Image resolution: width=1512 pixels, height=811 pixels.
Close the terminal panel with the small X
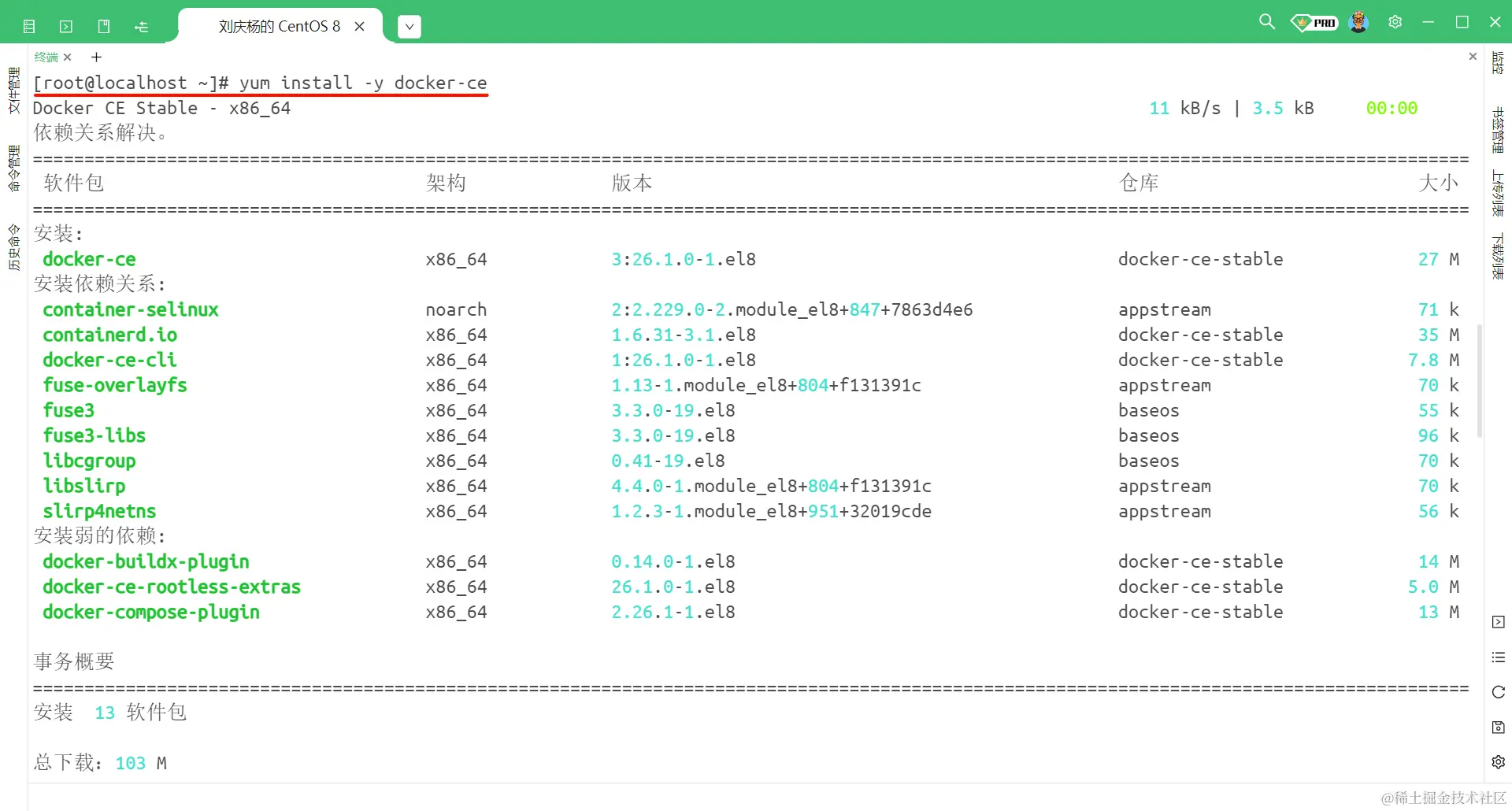pos(1473,57)
